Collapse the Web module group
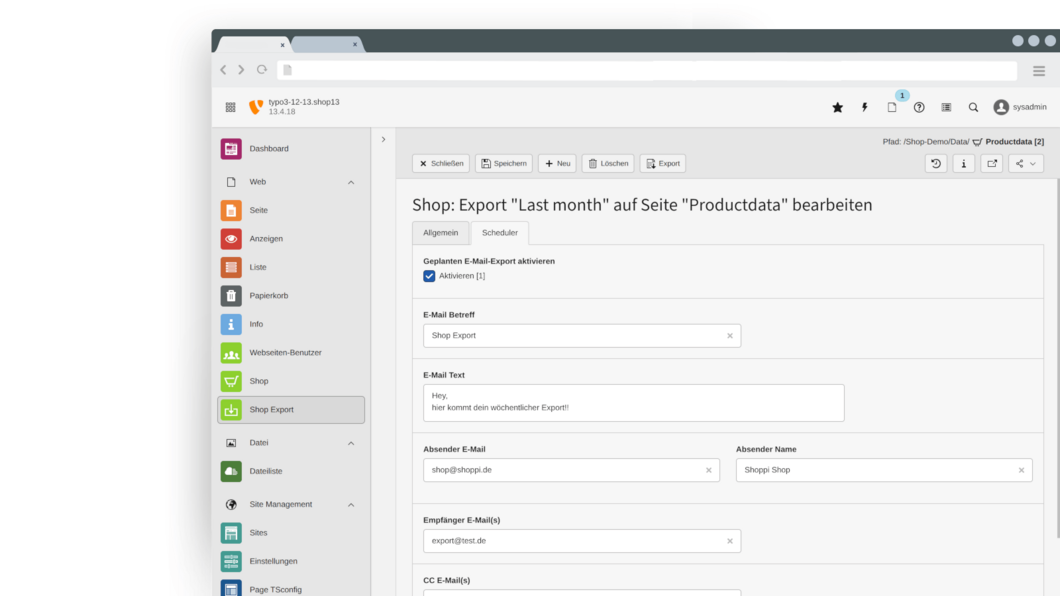 (x=351, y=182)
